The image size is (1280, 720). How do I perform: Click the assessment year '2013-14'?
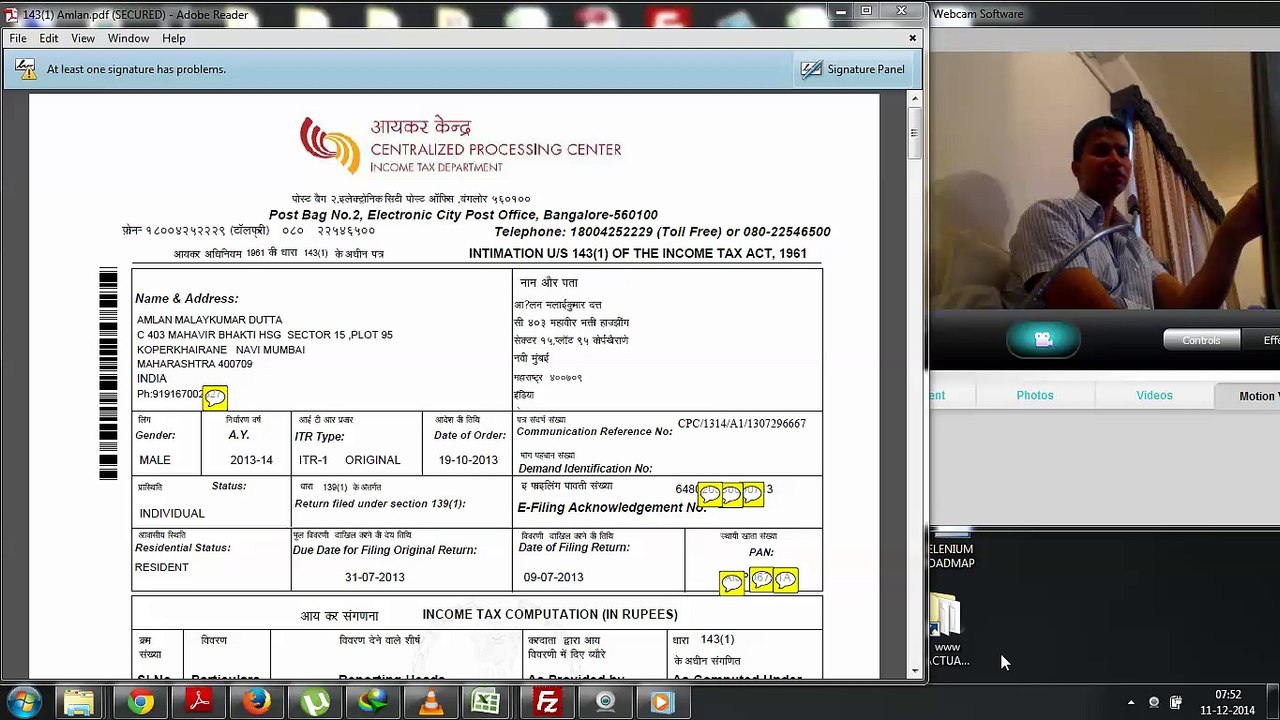[251, 460]
